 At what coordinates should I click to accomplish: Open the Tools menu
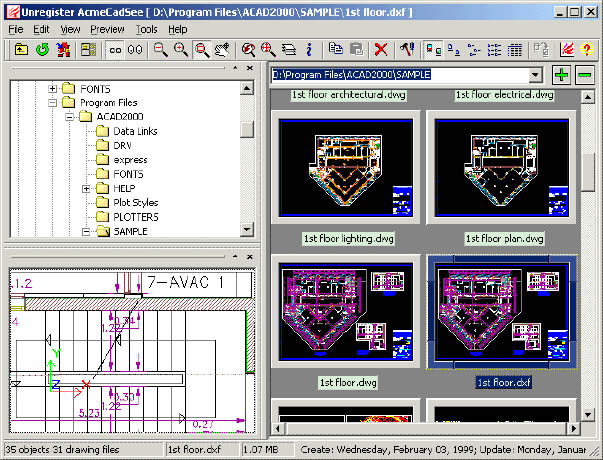(x=147, y=30)
